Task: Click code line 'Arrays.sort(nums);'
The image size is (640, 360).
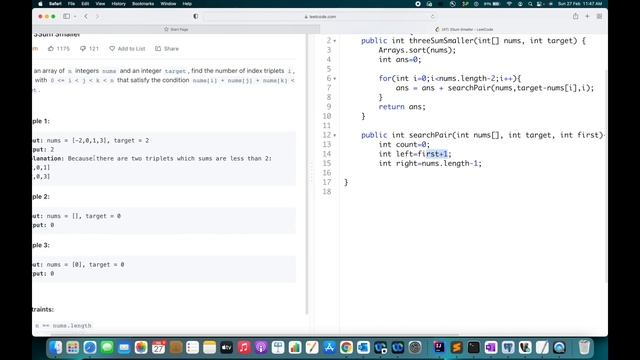Action: (x=417, y=50)
